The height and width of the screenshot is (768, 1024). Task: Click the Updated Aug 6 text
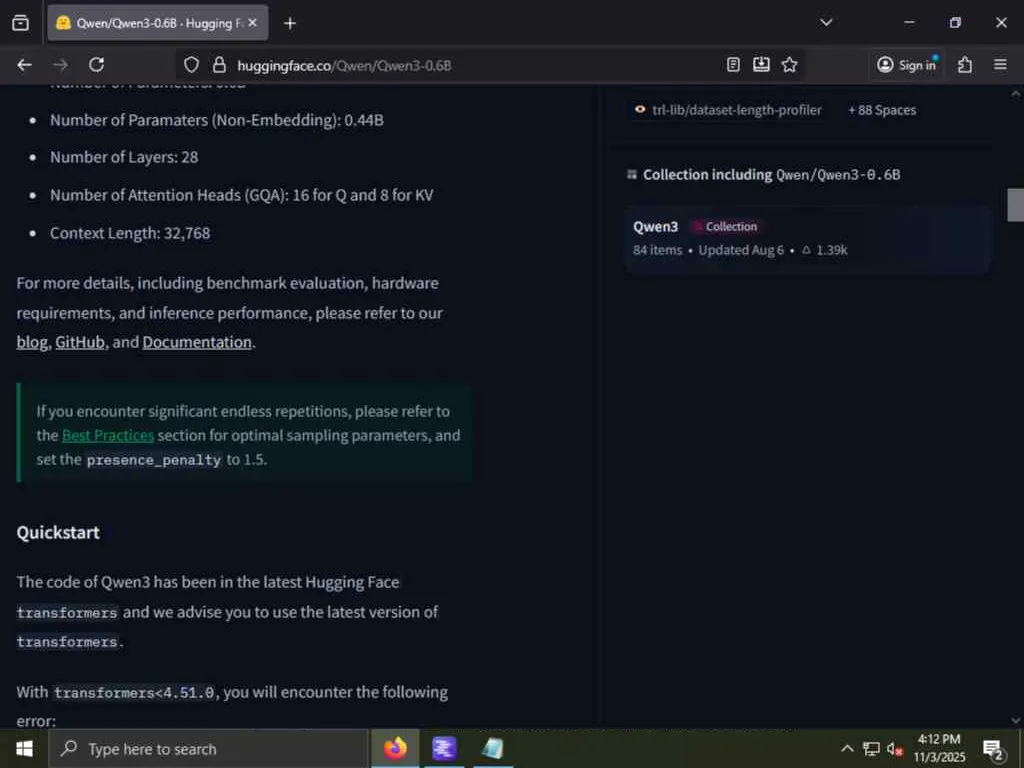(741, 250)
